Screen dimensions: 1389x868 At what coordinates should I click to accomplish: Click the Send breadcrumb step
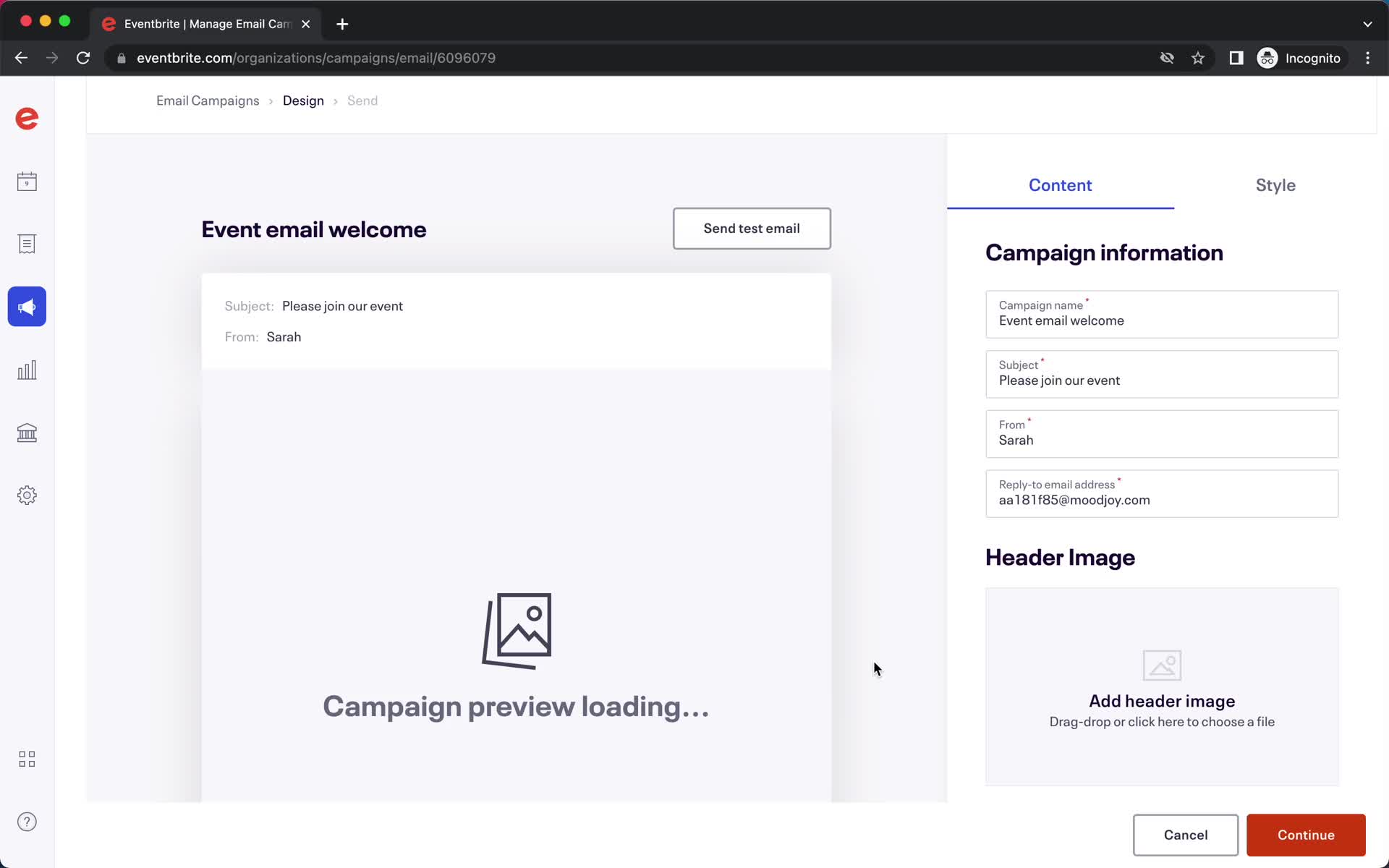click(x=362, y=101)
